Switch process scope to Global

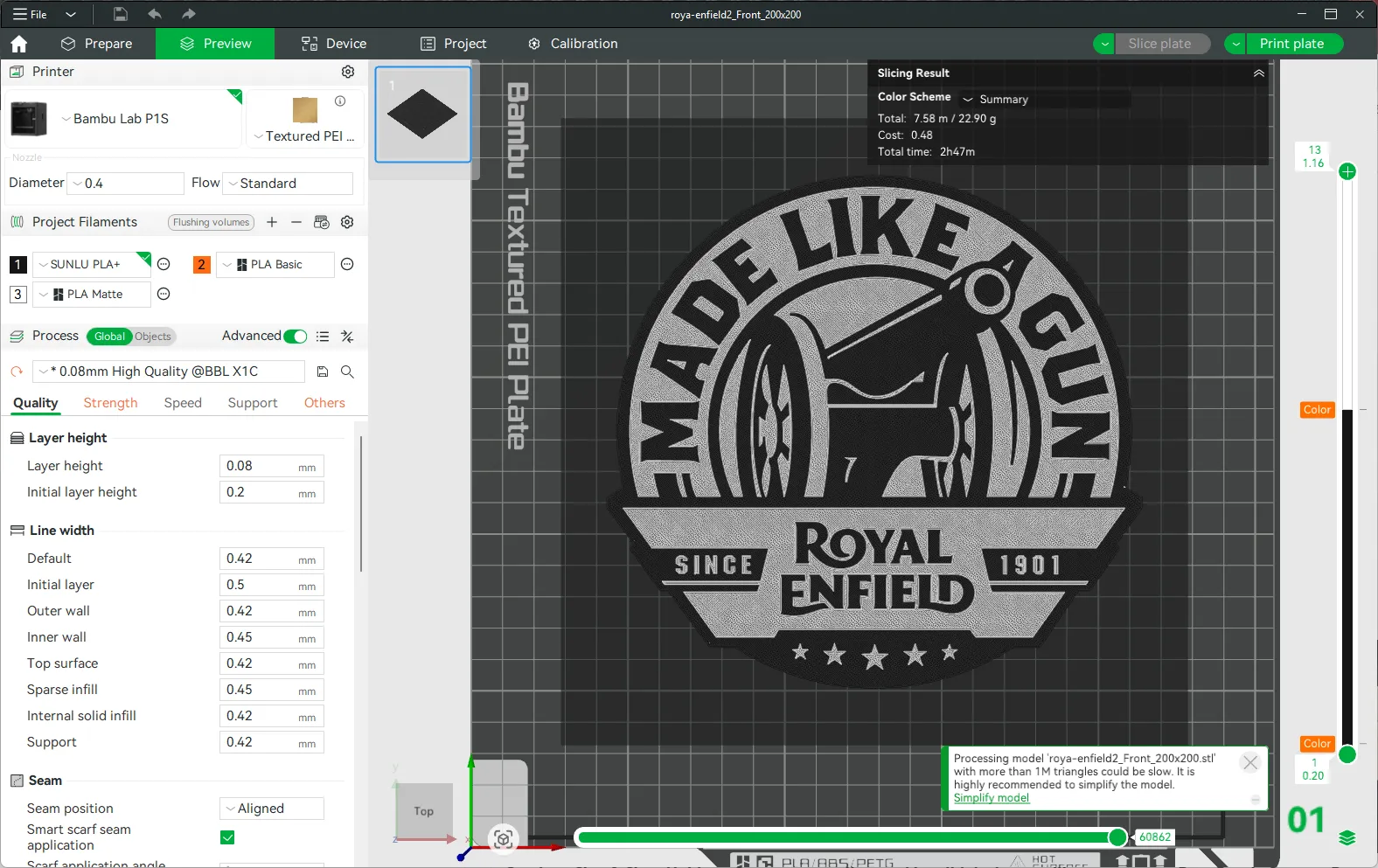pos(109,337)
